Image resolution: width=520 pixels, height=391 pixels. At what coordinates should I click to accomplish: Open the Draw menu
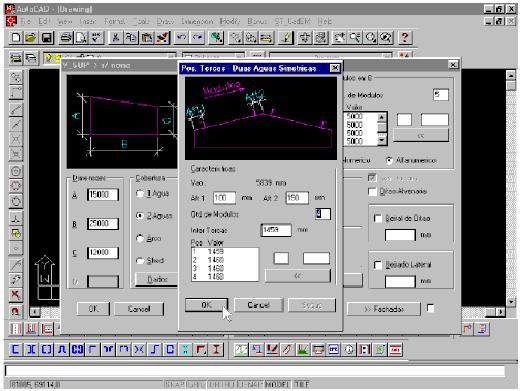(165, 21)
